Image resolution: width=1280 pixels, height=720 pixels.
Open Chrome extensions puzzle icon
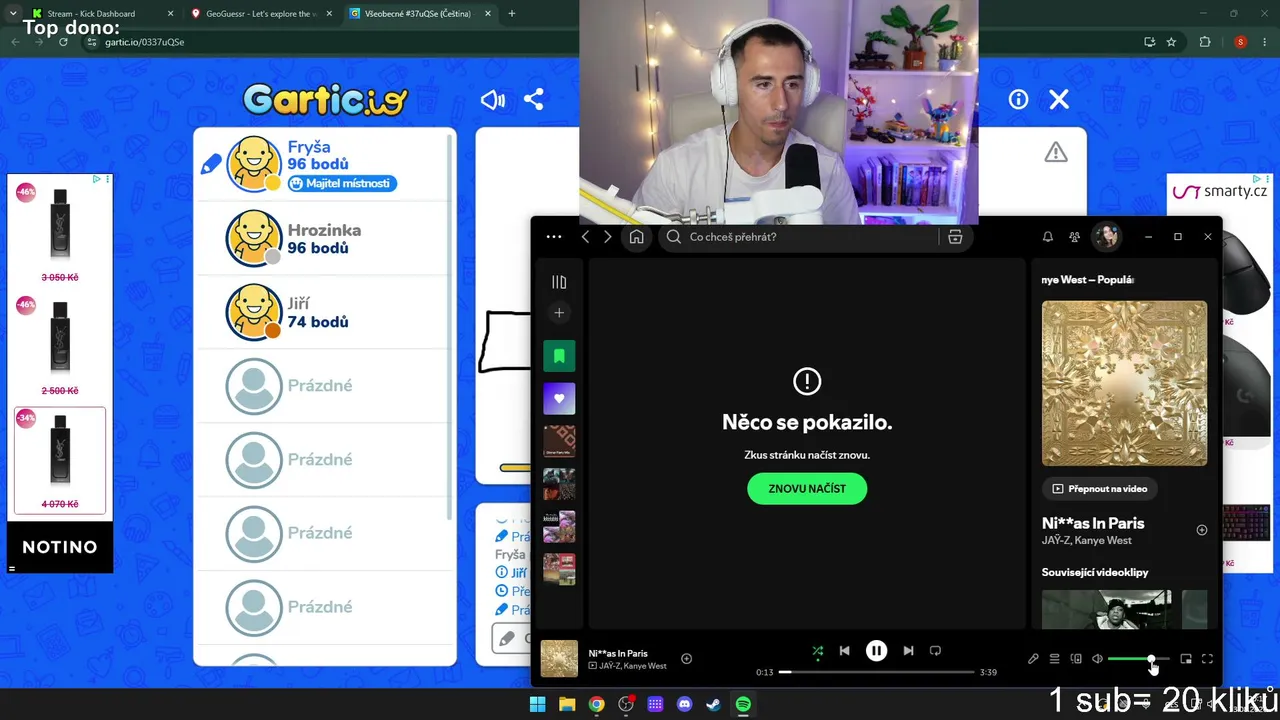click(1205, 42)
